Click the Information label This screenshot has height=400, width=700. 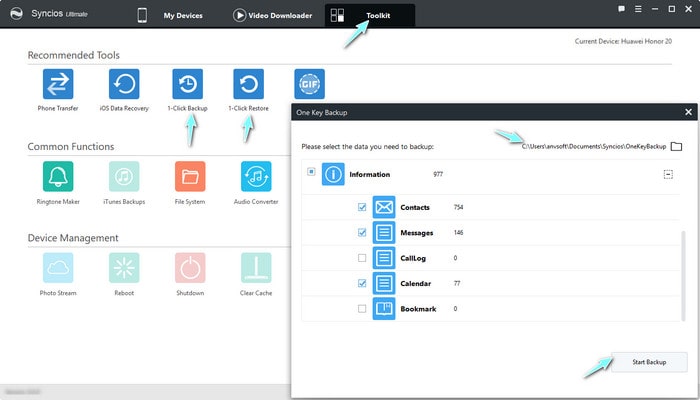(370, 175)
